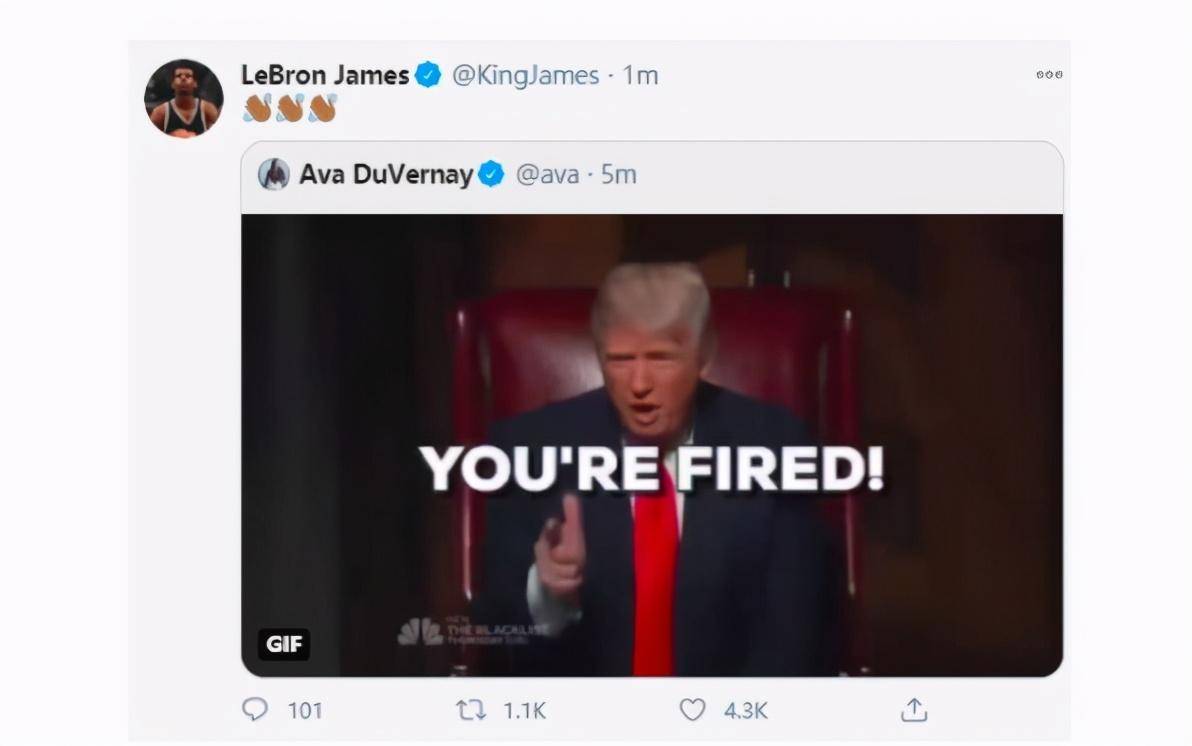Click the 5m quoted tweet timestamp

tap(618, 174)
